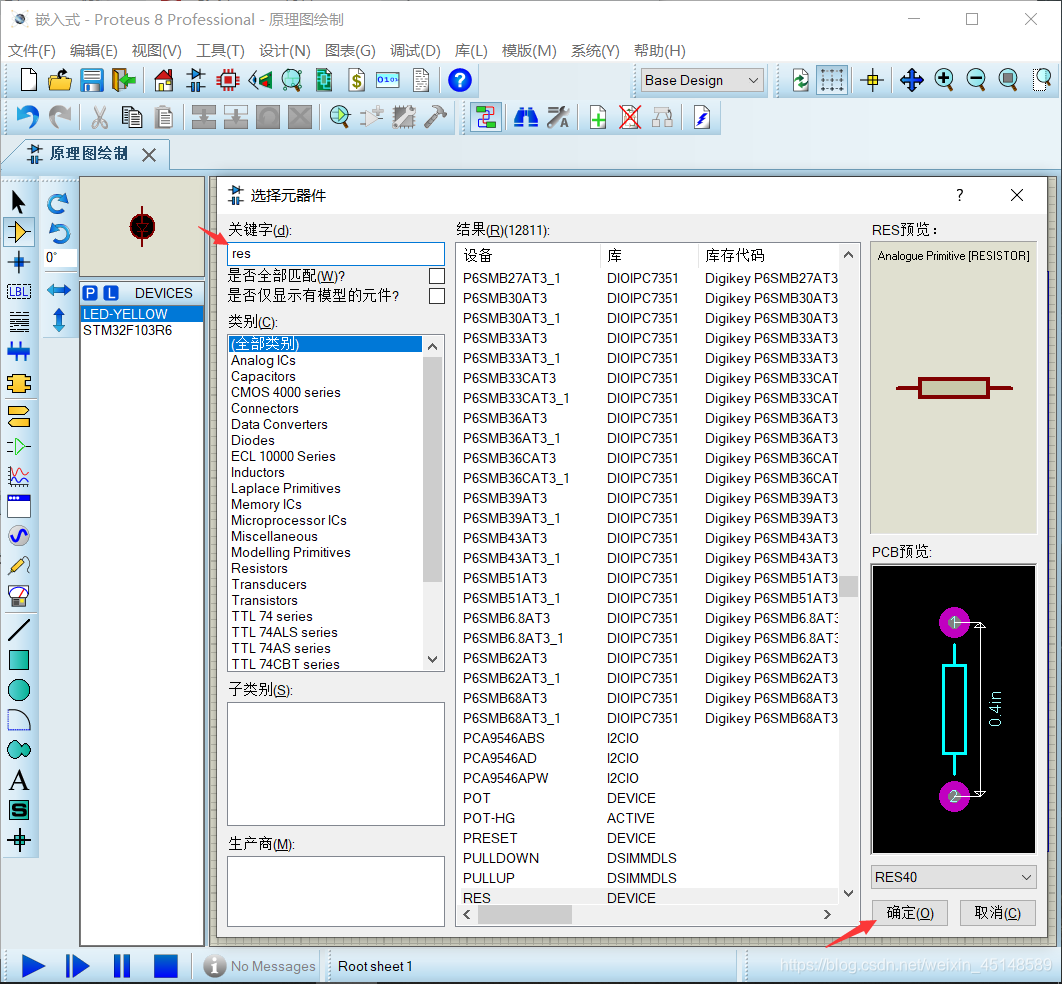Toggle the grid display icon

pyautogui.click(x=832, y=80)
